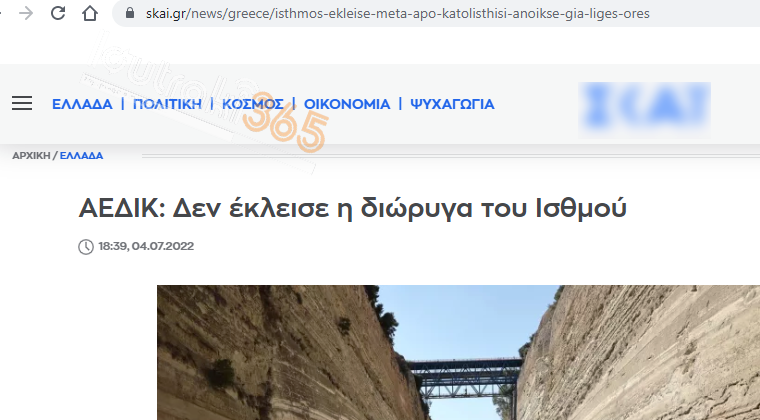Click the article headline about Ισθμού canal
Image resolution: width=760 pixels, height=420 pixels.
(x=352, y=209)
